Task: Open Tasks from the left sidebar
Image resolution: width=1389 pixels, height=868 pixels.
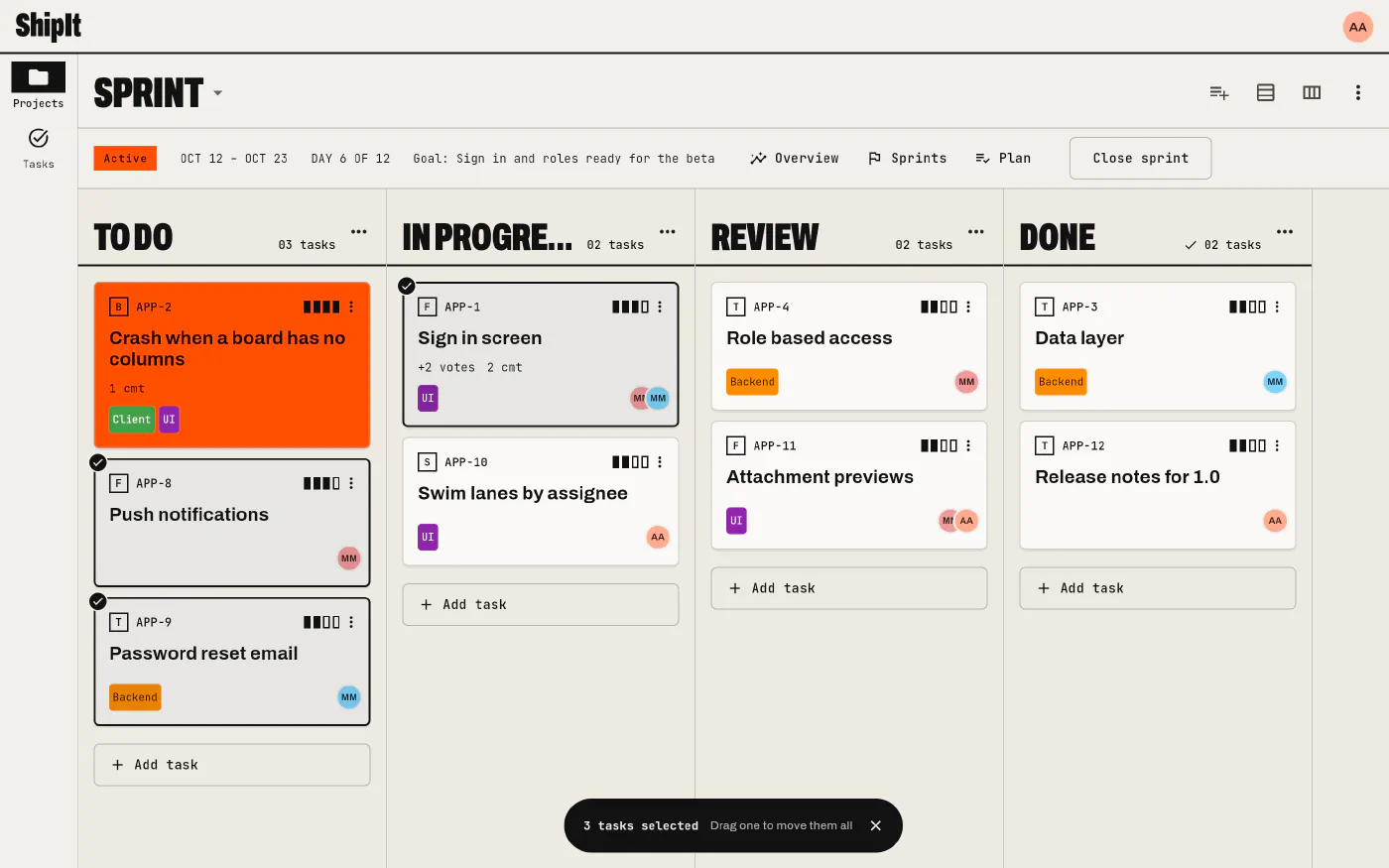Action: (x=39, y=149)
